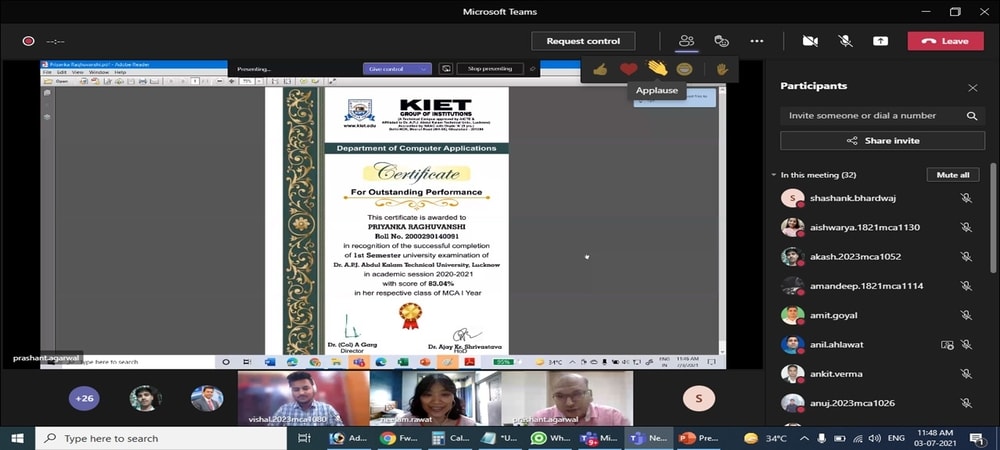This screenshot has width=1000, height=450.
Task: Click the Request control button
Action: coord(583,41)
